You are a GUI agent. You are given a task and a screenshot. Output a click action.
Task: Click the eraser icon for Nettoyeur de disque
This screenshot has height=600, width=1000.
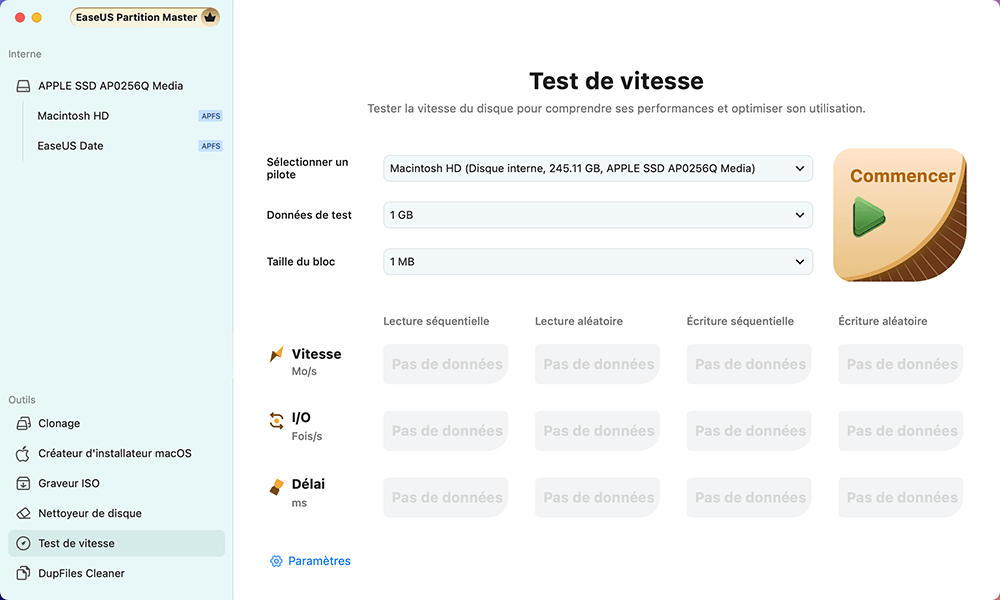(x=23, y=513)
